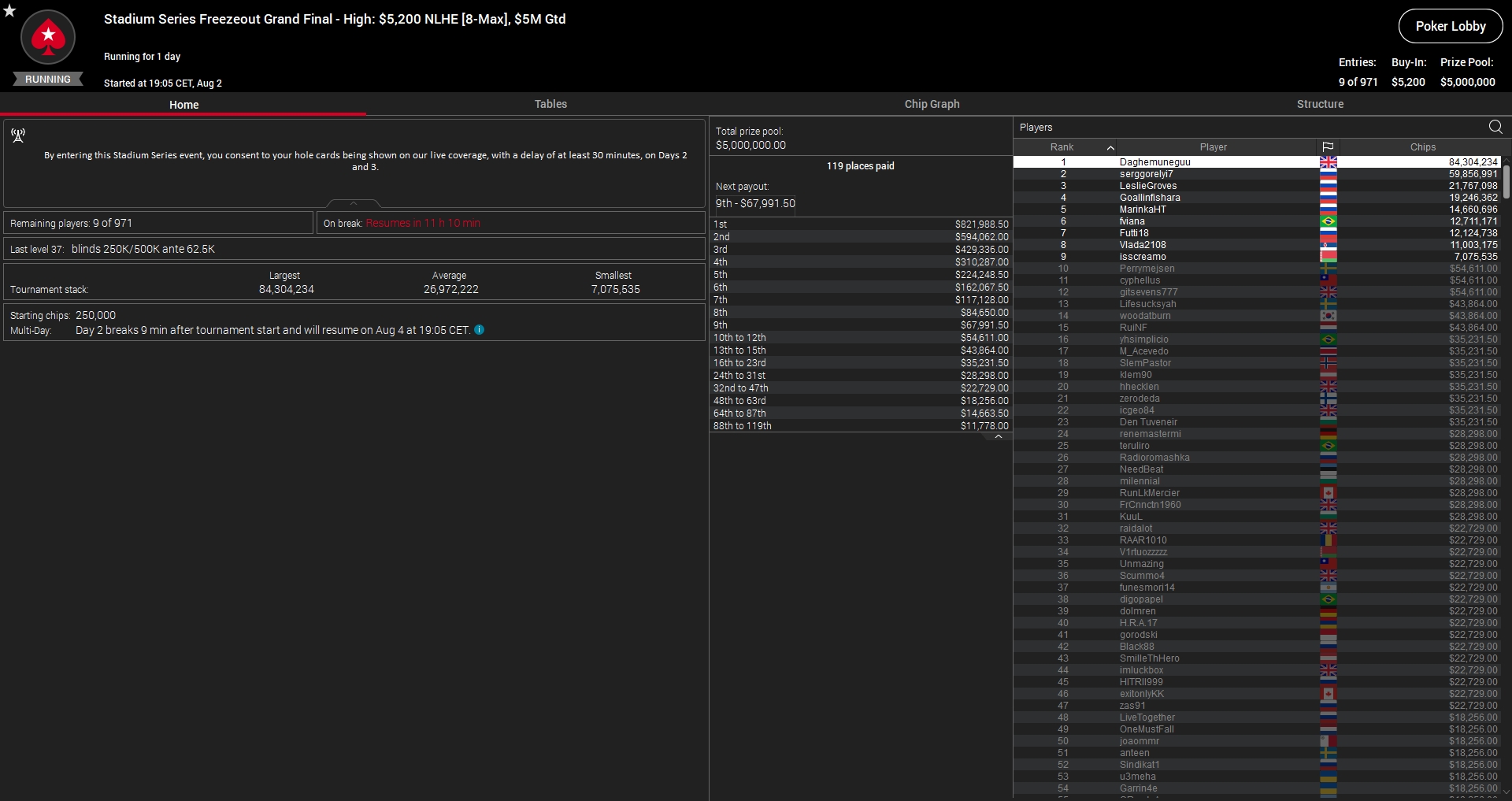Sort by Chips column header

coord(1422,147)
